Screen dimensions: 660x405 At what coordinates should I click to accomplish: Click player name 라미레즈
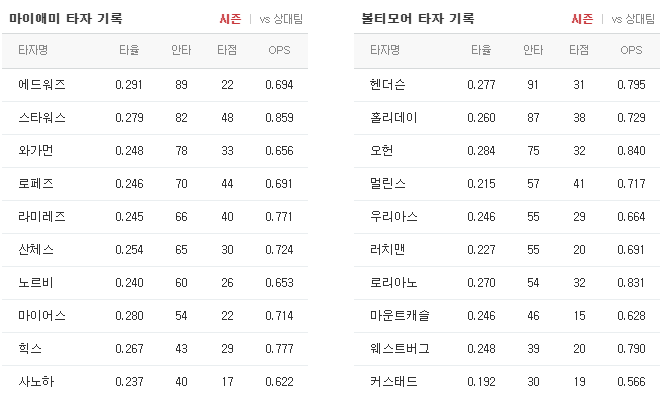coord(42,216)
